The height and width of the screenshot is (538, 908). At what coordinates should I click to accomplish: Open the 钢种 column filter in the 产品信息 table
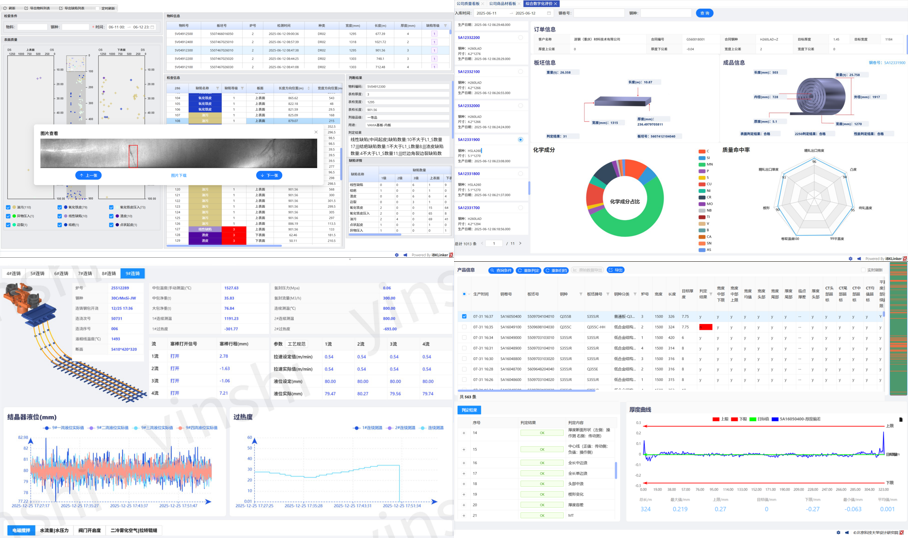(580, 294)
